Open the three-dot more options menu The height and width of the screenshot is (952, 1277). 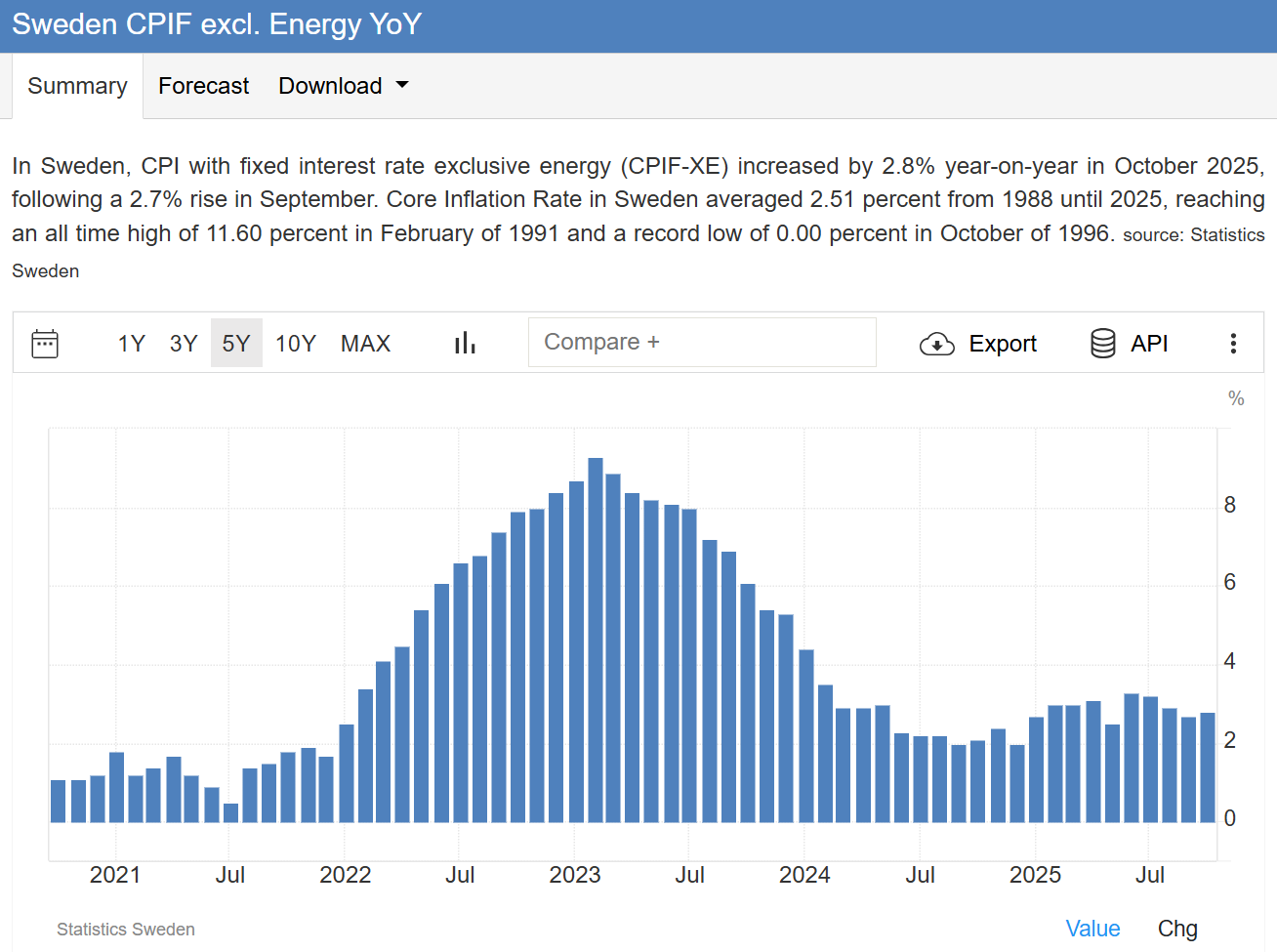[x=1233, y=344]
